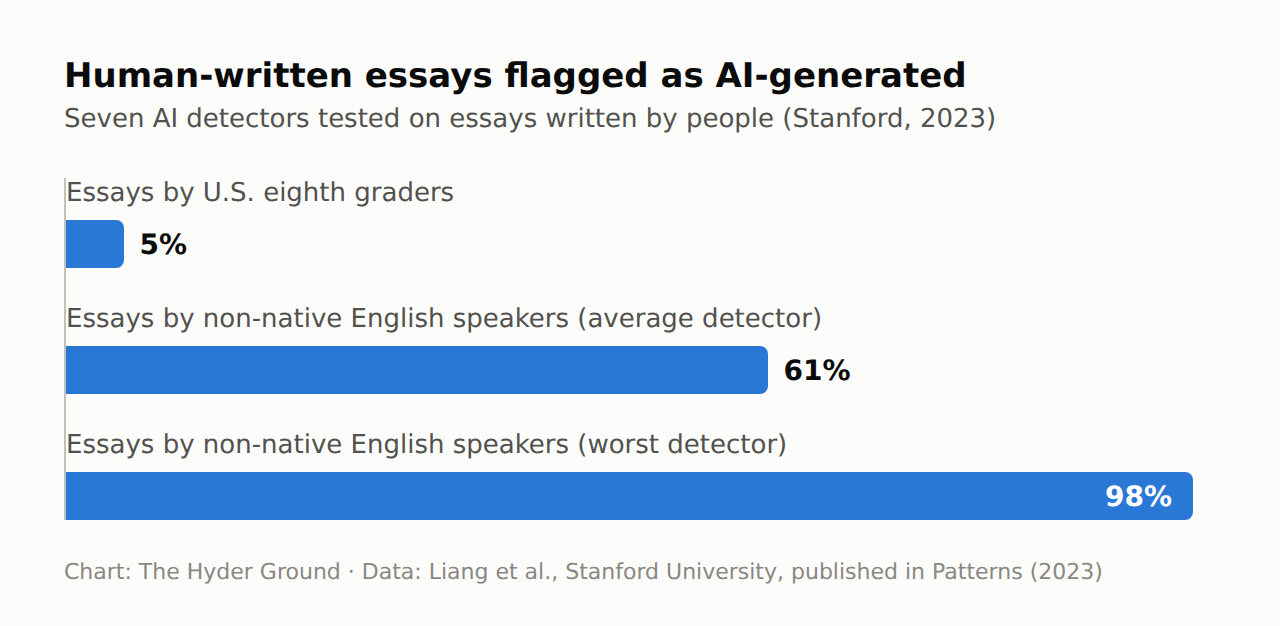Click the vertical axis baseline line

(x=65, y=349)
